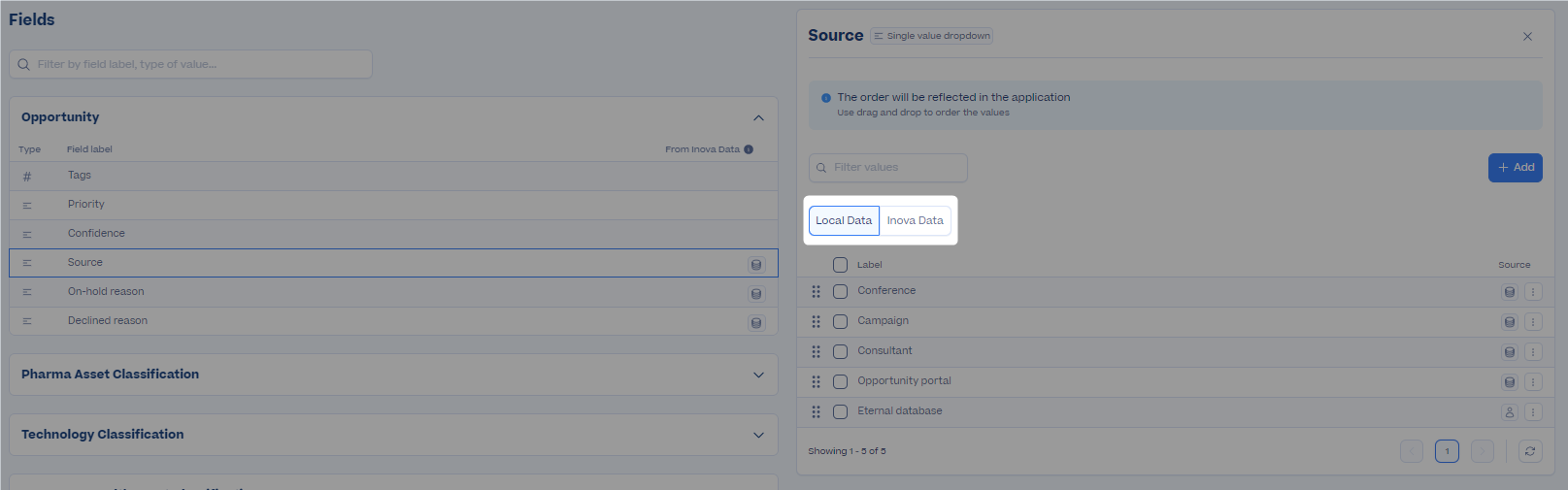Check the Consultant value checkbox
Viewport: 1568px width, 490px height.
coord(841,352)
